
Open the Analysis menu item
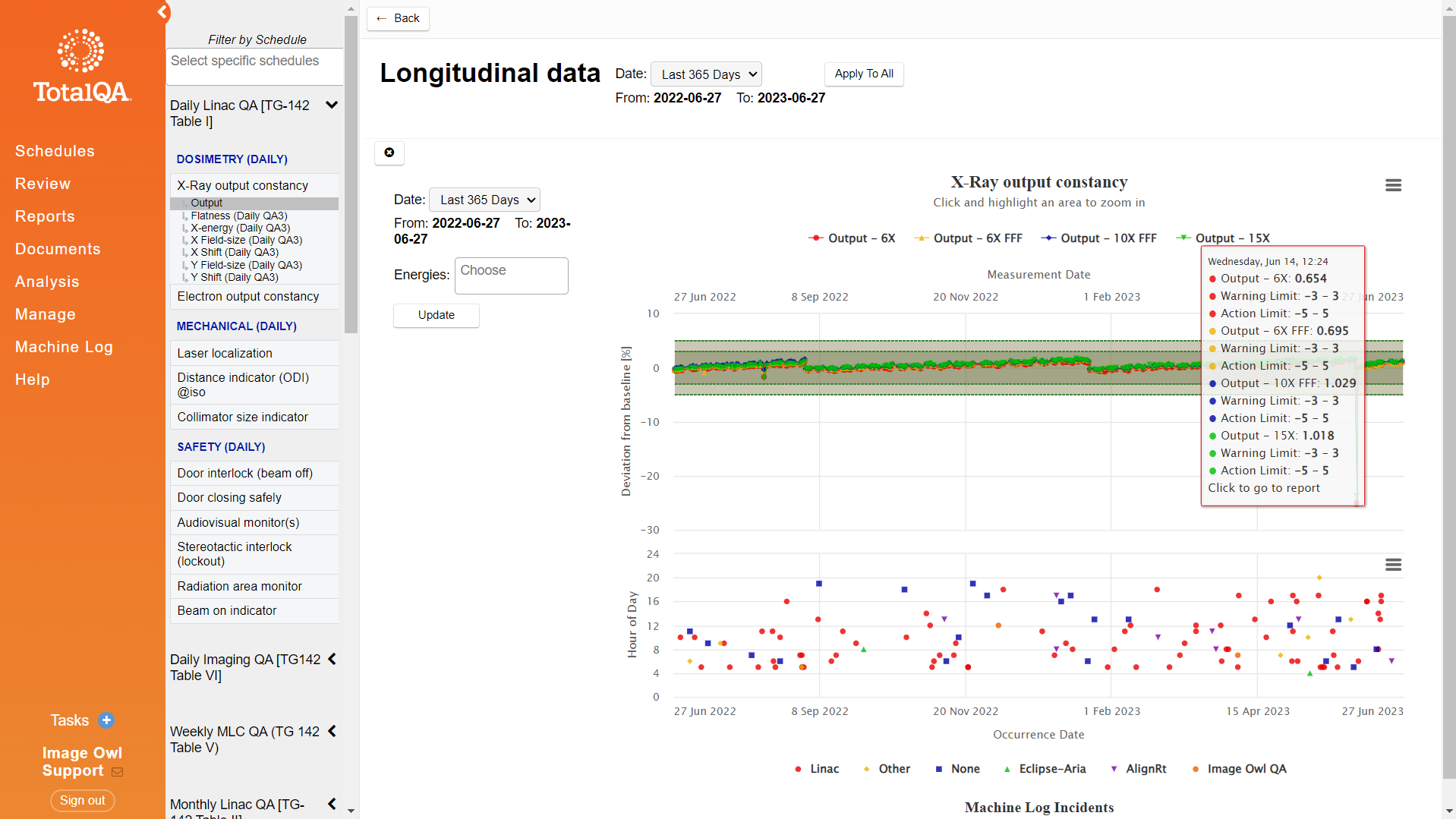pyautogui.click(x=47, y=282)
